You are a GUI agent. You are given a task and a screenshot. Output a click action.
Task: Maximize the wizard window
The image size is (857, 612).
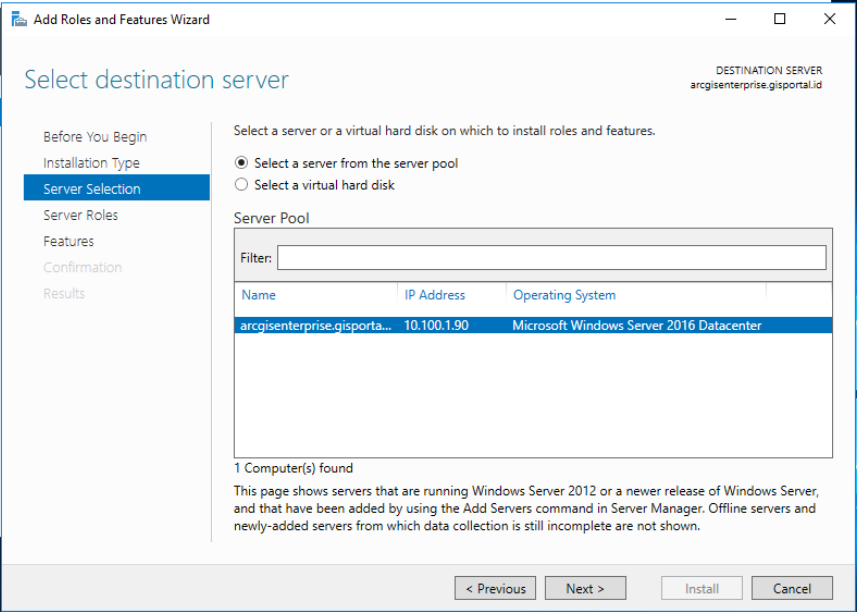[x=780, y=19]
